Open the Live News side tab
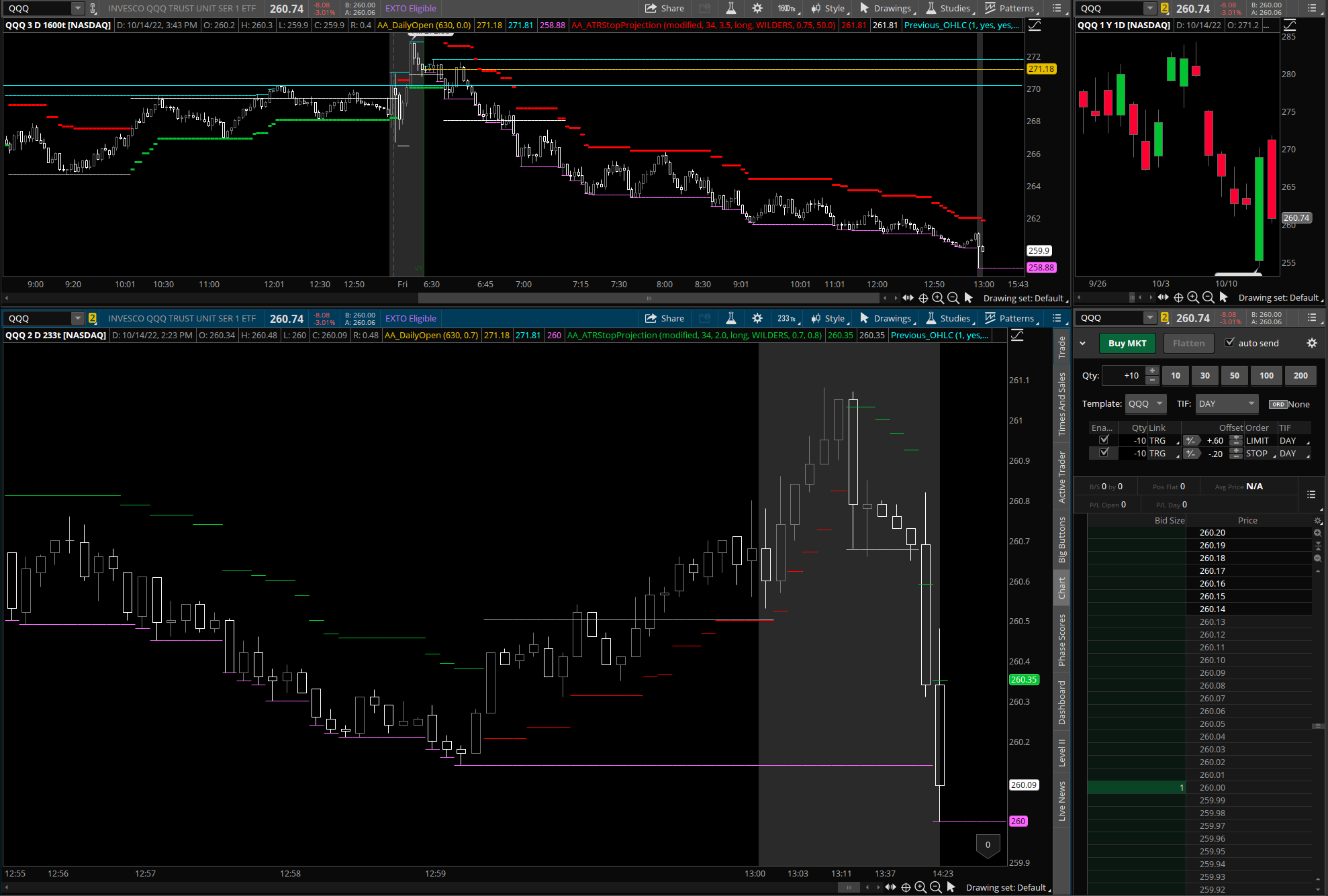Screen dimensions: 1328x896 [1061, 800]
